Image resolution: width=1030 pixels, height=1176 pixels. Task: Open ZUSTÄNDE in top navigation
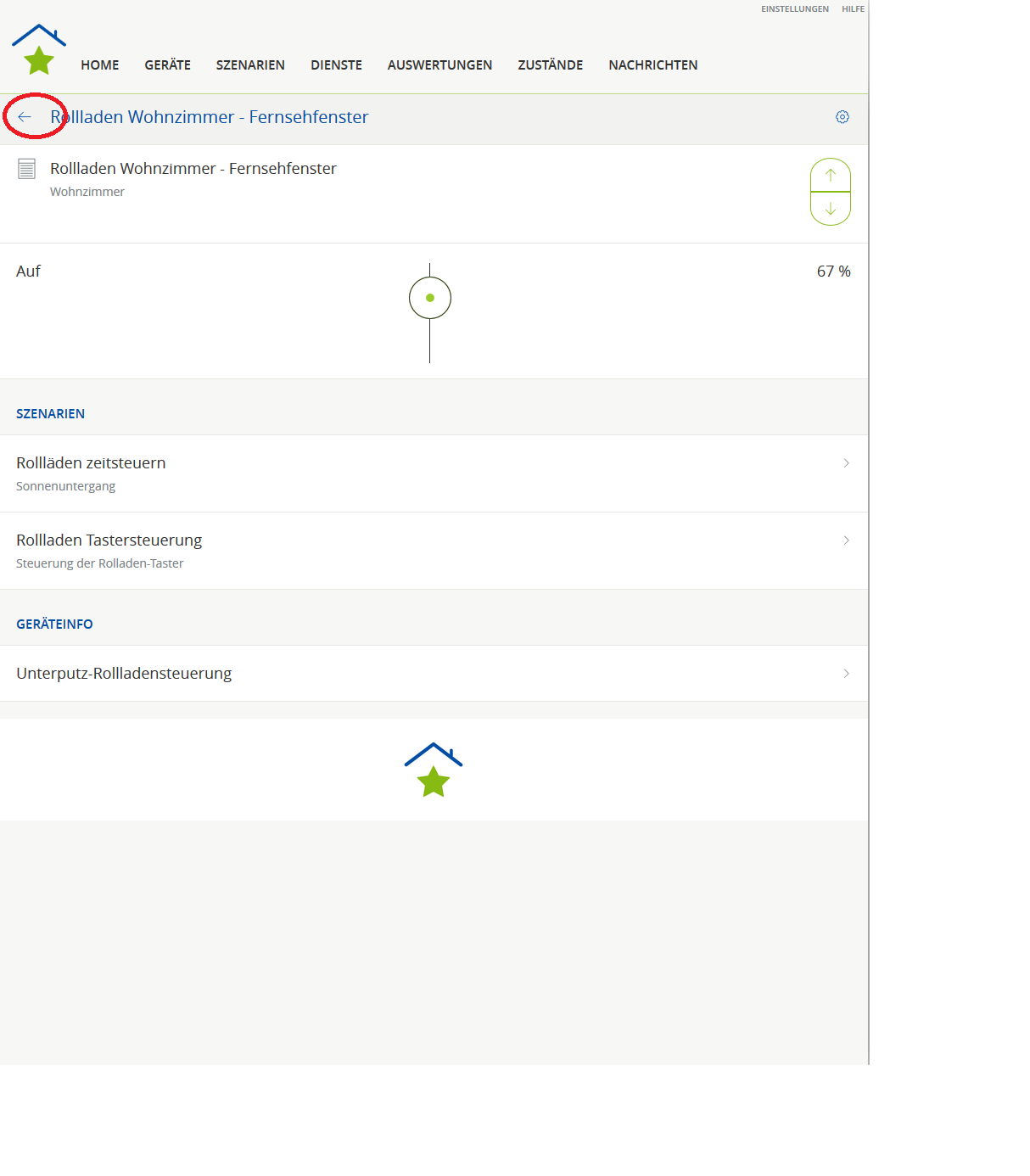[x=550, y=65]
